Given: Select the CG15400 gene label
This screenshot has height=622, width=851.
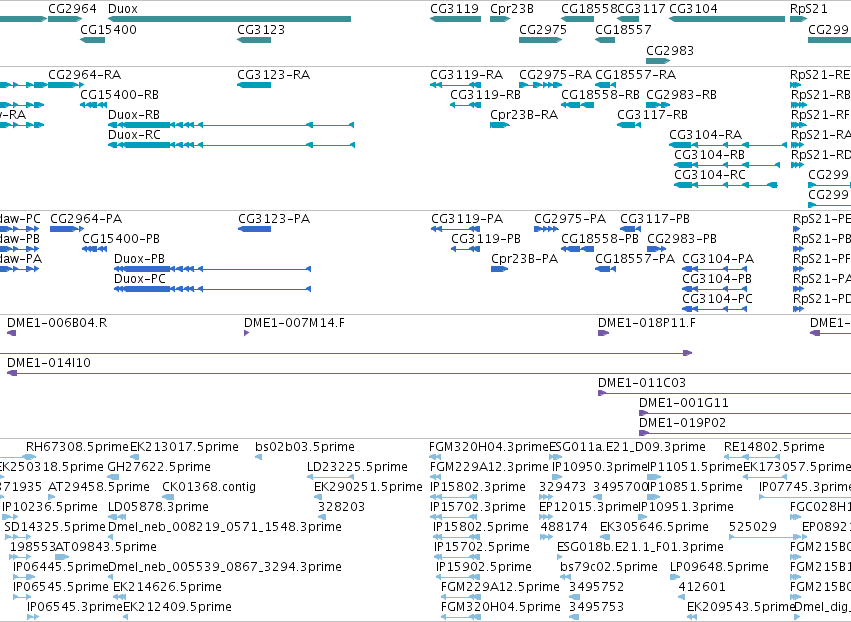Looking at the screenshot, I should pyautogui.click(x=109, y=29).
